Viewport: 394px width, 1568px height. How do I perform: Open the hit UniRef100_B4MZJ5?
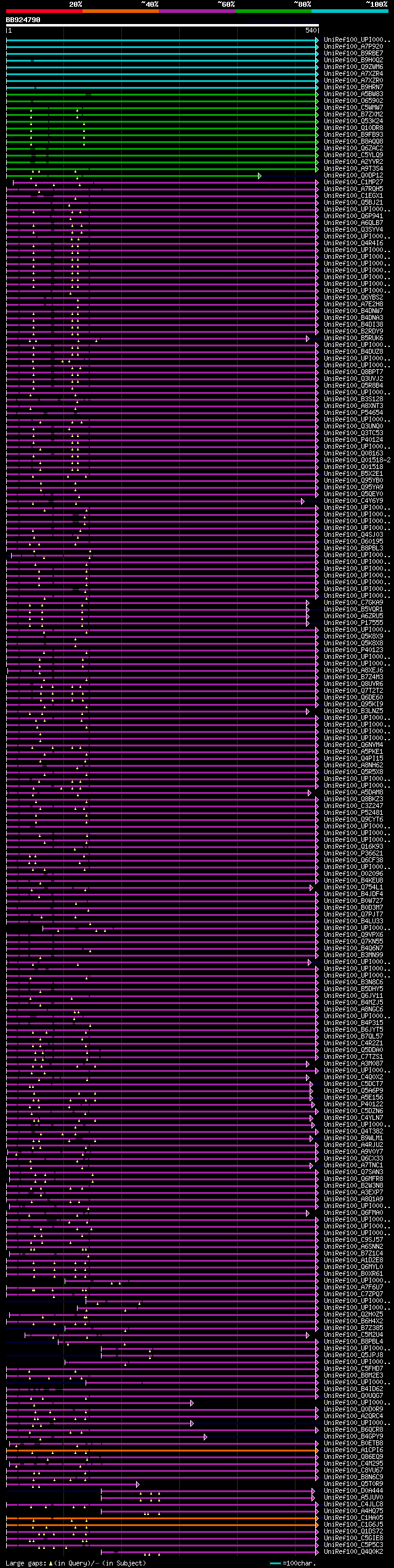pyautogui.click(x=353, y=1003)
